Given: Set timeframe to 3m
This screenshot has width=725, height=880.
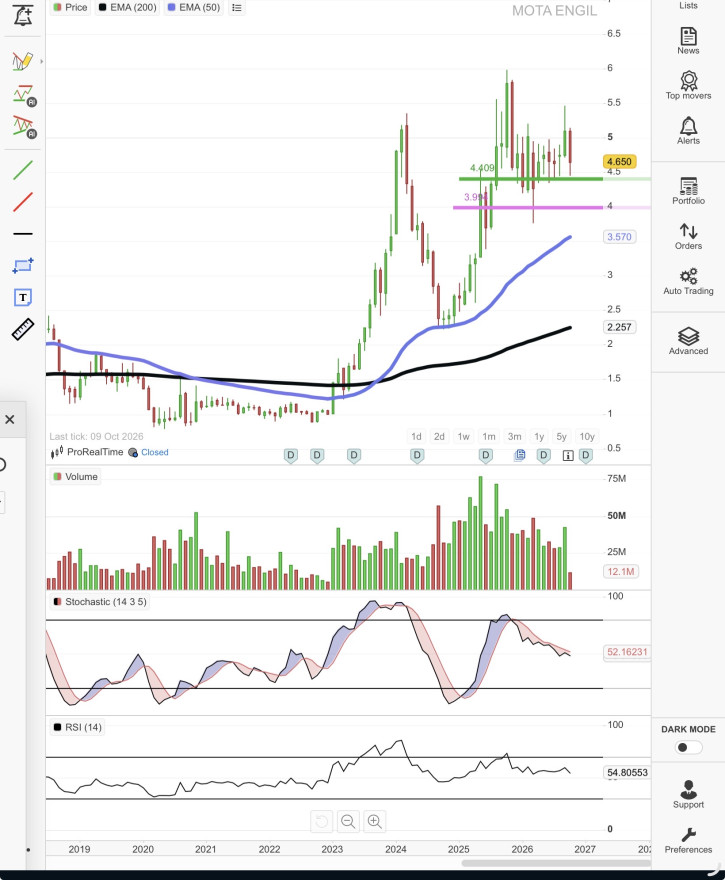Looking at the screenshot, I should (x=515, y=437).
